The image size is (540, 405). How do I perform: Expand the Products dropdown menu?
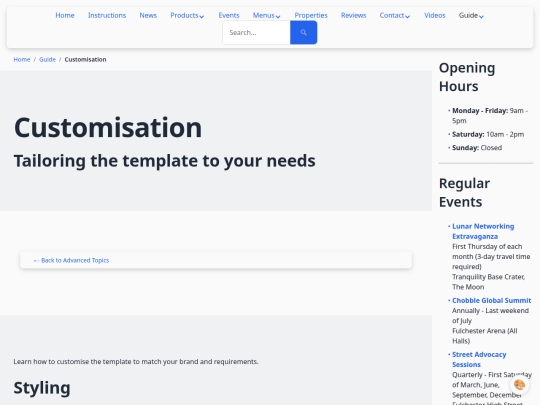(x=187, y=15)
